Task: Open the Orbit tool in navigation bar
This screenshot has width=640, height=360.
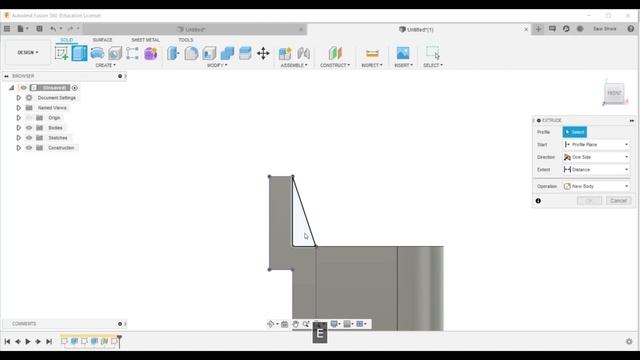Action: [271, 324]
